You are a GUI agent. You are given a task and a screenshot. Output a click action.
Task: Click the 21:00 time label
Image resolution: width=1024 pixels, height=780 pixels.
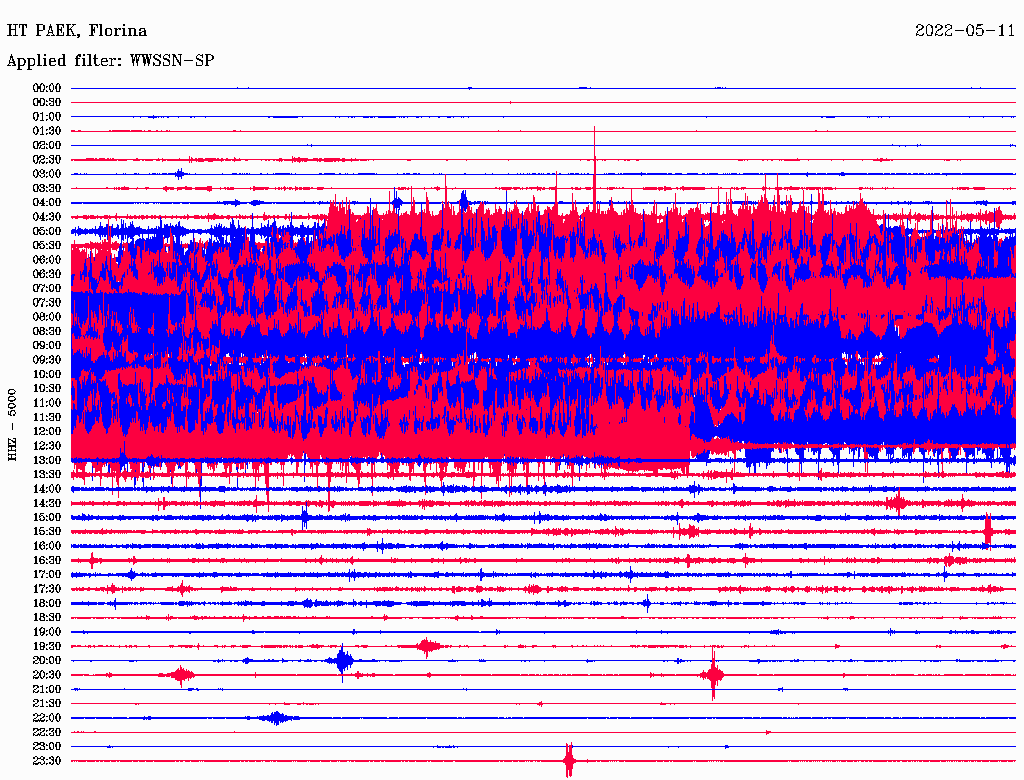click(x=47, y=690)
